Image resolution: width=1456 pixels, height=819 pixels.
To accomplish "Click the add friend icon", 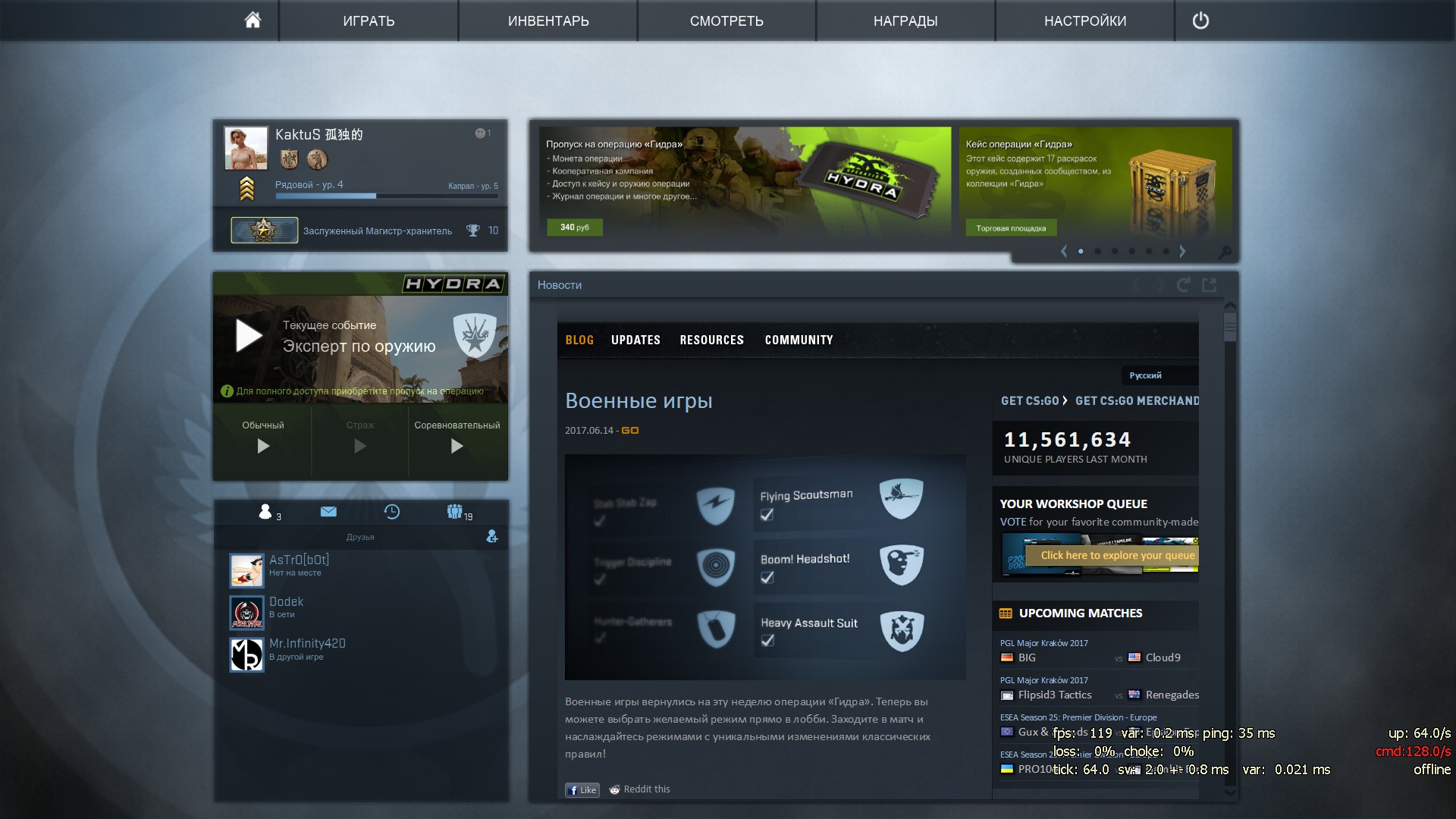I will tap(492, 536).
